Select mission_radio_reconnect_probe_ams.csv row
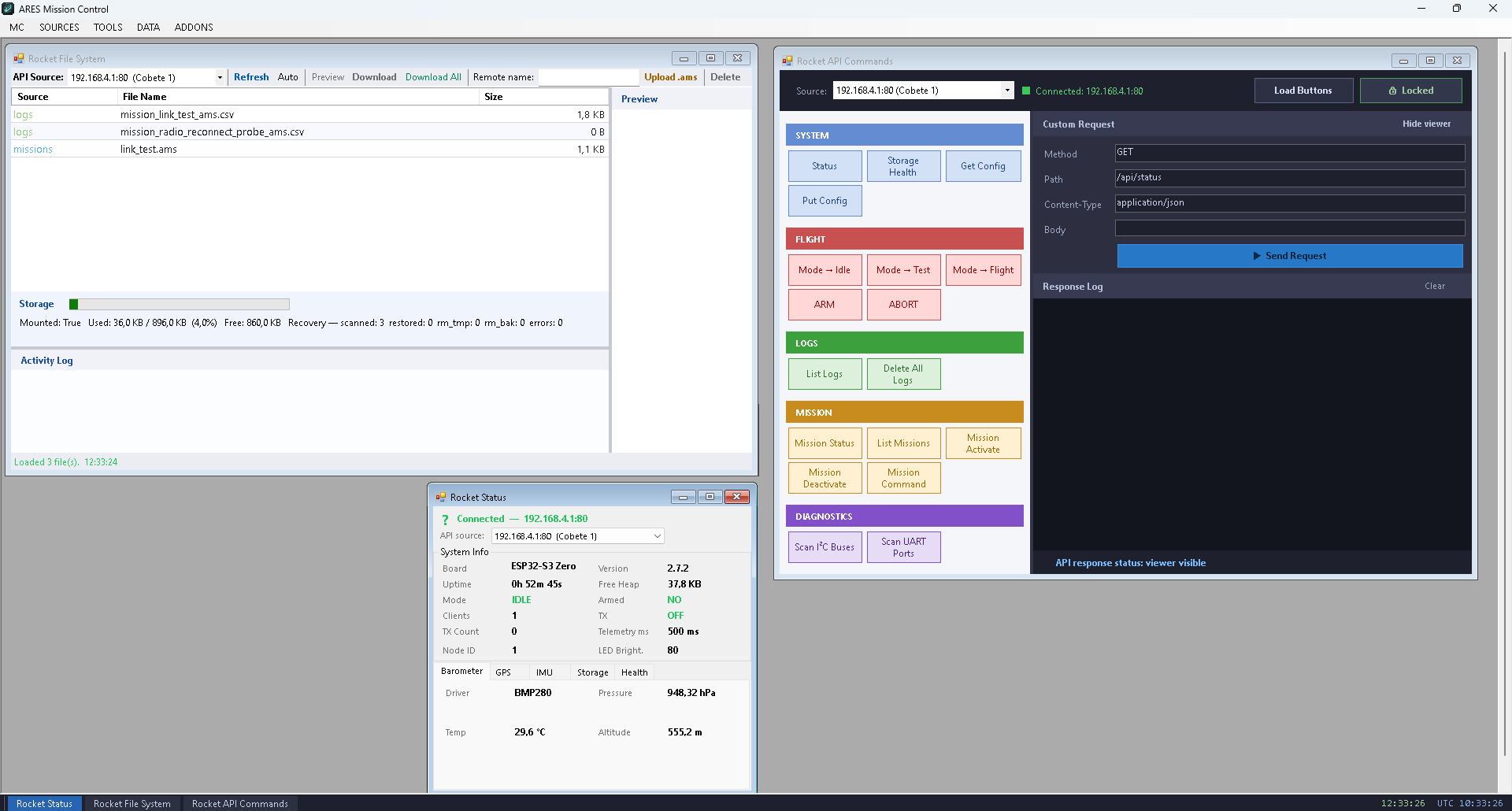Screen dimensions: 1512x811 [309, 132]
